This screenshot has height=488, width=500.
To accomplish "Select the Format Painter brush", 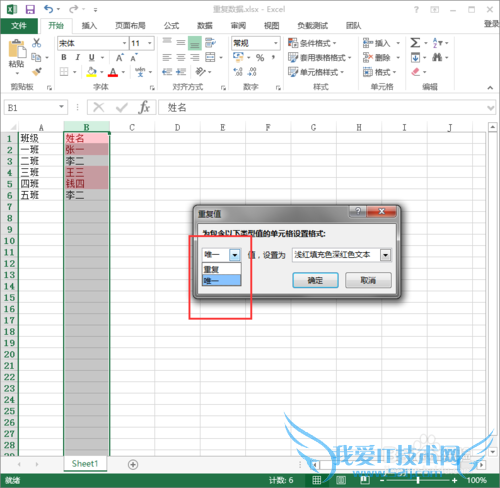I will (x=37, y=72).
